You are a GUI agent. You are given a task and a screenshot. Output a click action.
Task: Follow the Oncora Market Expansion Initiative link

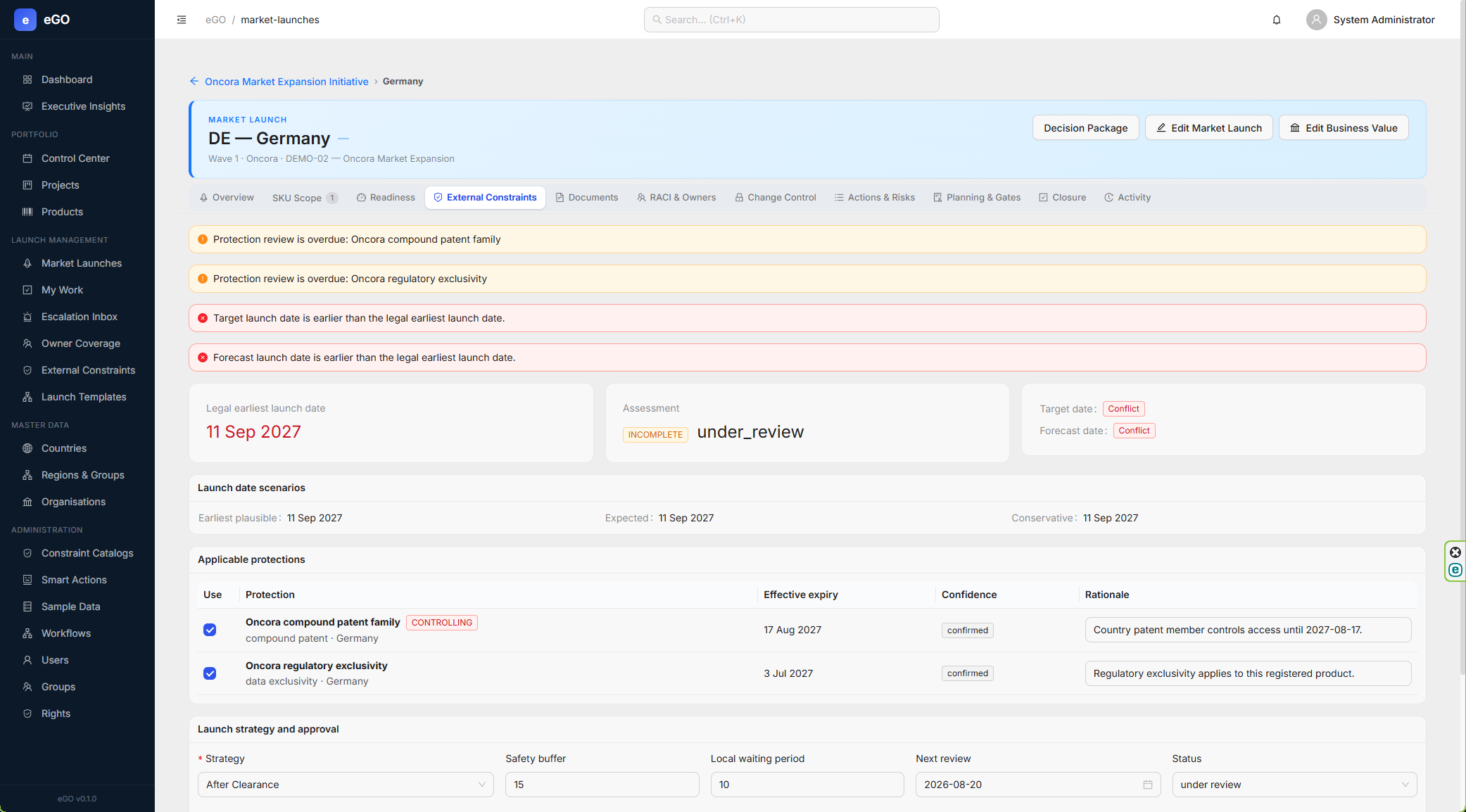[286, 82]
